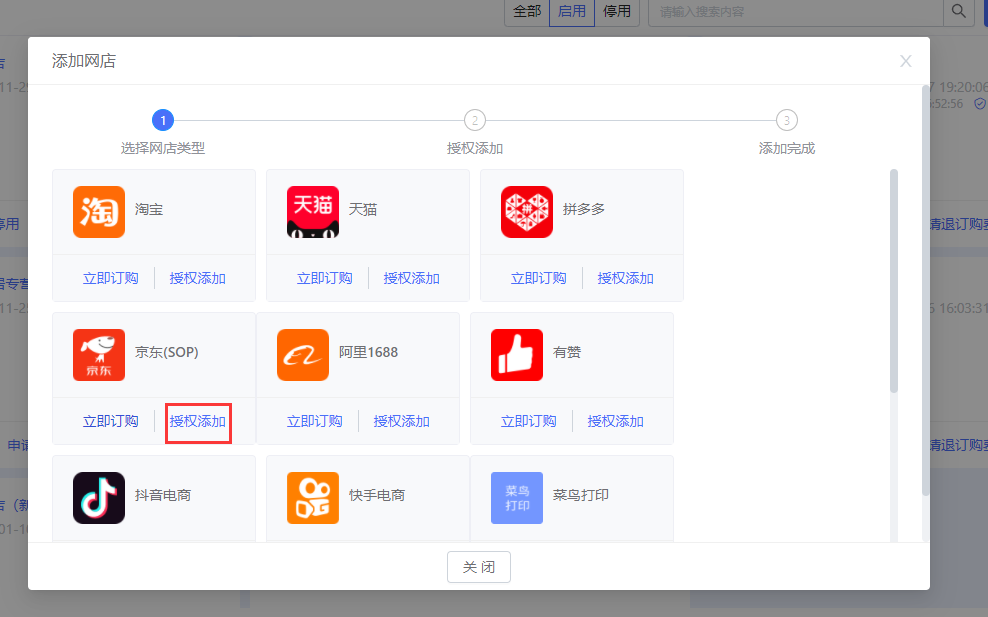Click 立即订购 under 京东(SOP)
The image size is (988, 617).
(111, 421)
